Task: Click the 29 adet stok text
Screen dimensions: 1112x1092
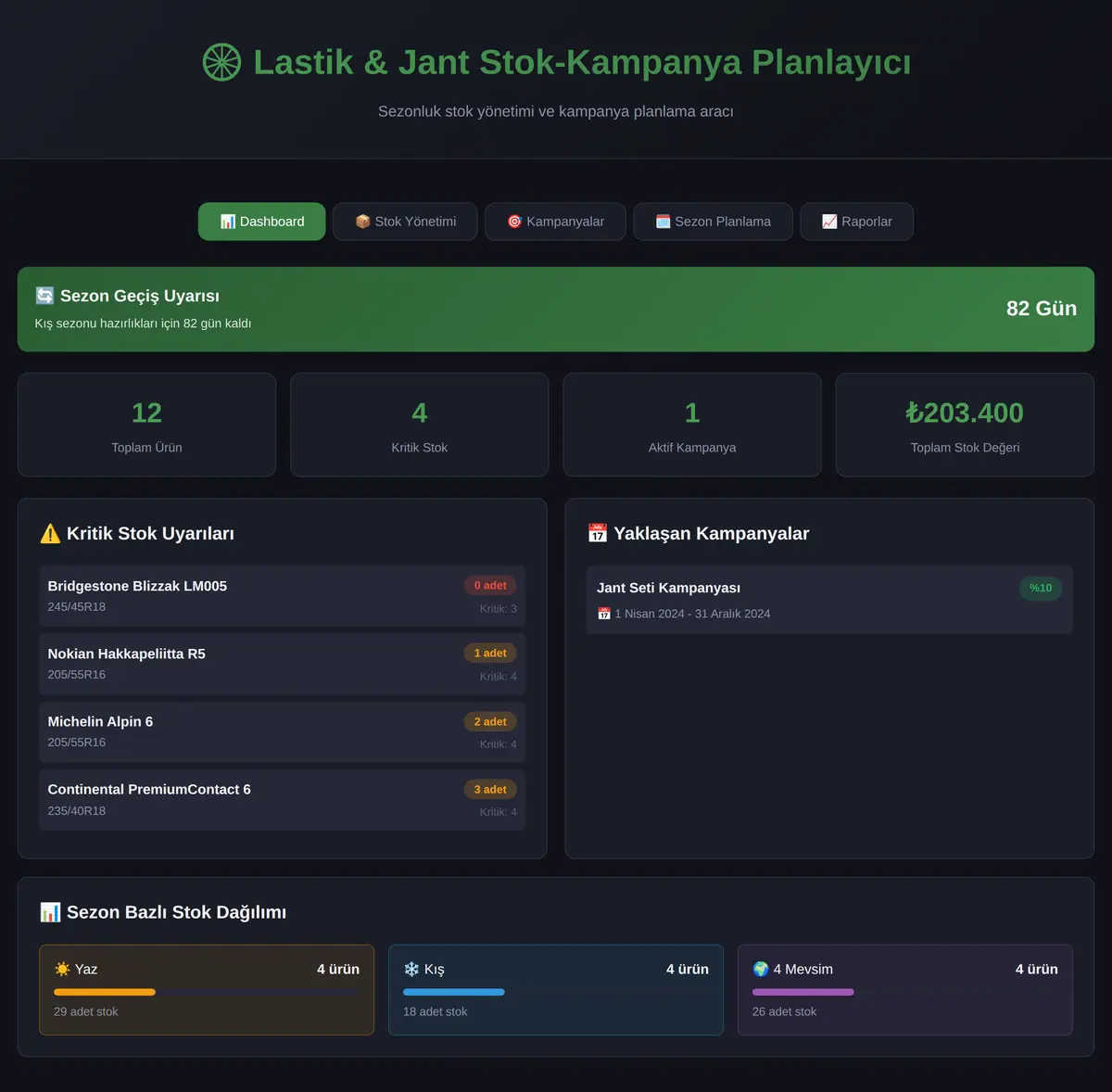Action: 86,1011
